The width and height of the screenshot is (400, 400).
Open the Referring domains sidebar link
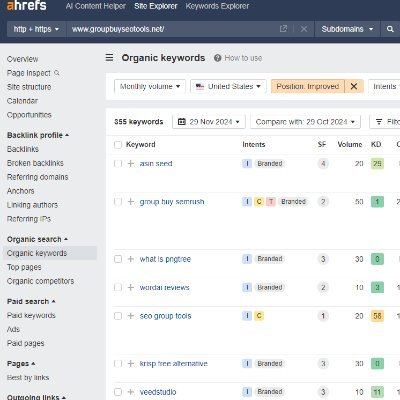tap(37, 177)
